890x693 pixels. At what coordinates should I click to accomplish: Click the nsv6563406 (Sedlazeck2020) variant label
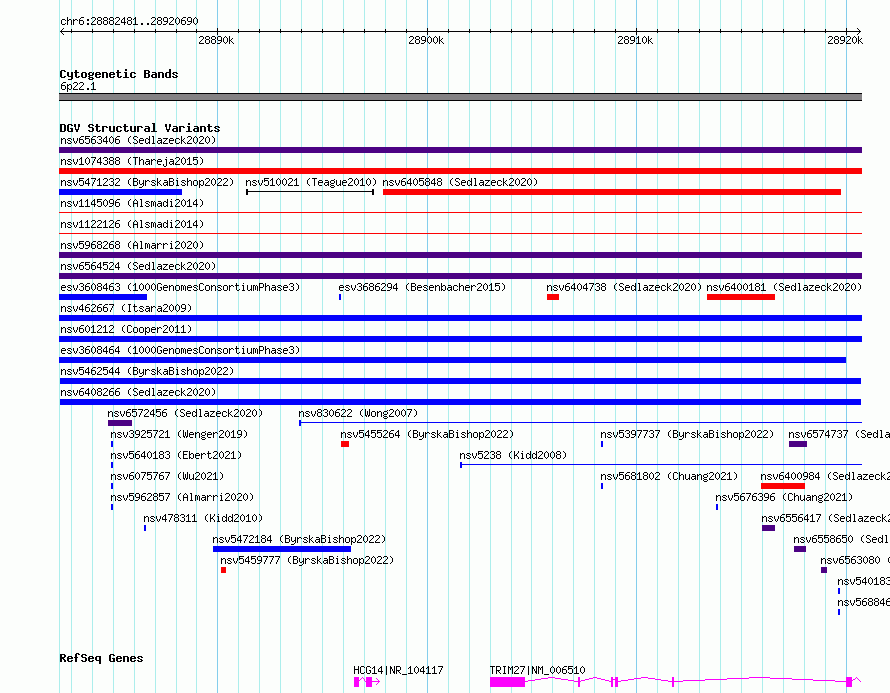pyautogui.click(x=138, y=140)
